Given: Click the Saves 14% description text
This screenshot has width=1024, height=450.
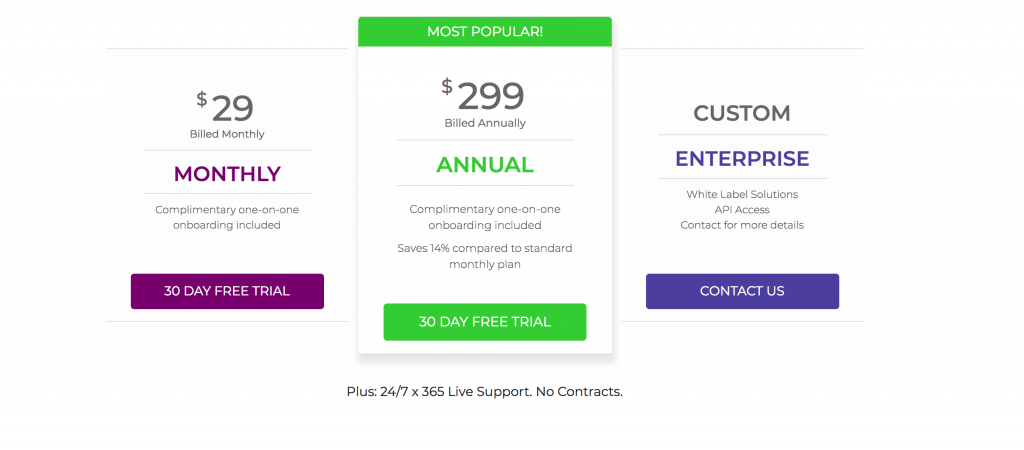Looking at the screenshot, I should pos(485,257).
